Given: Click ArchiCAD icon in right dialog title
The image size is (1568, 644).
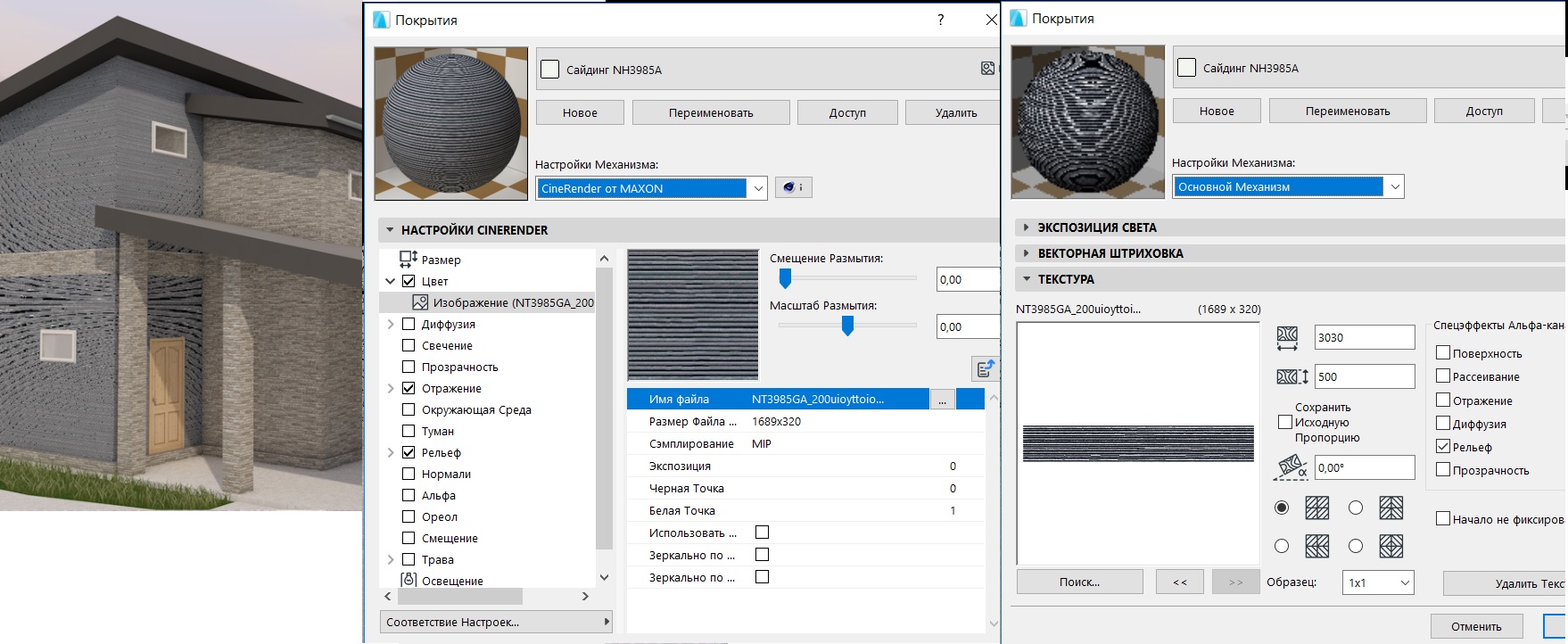Looking at the screenshot, I should pos(1018,18).
